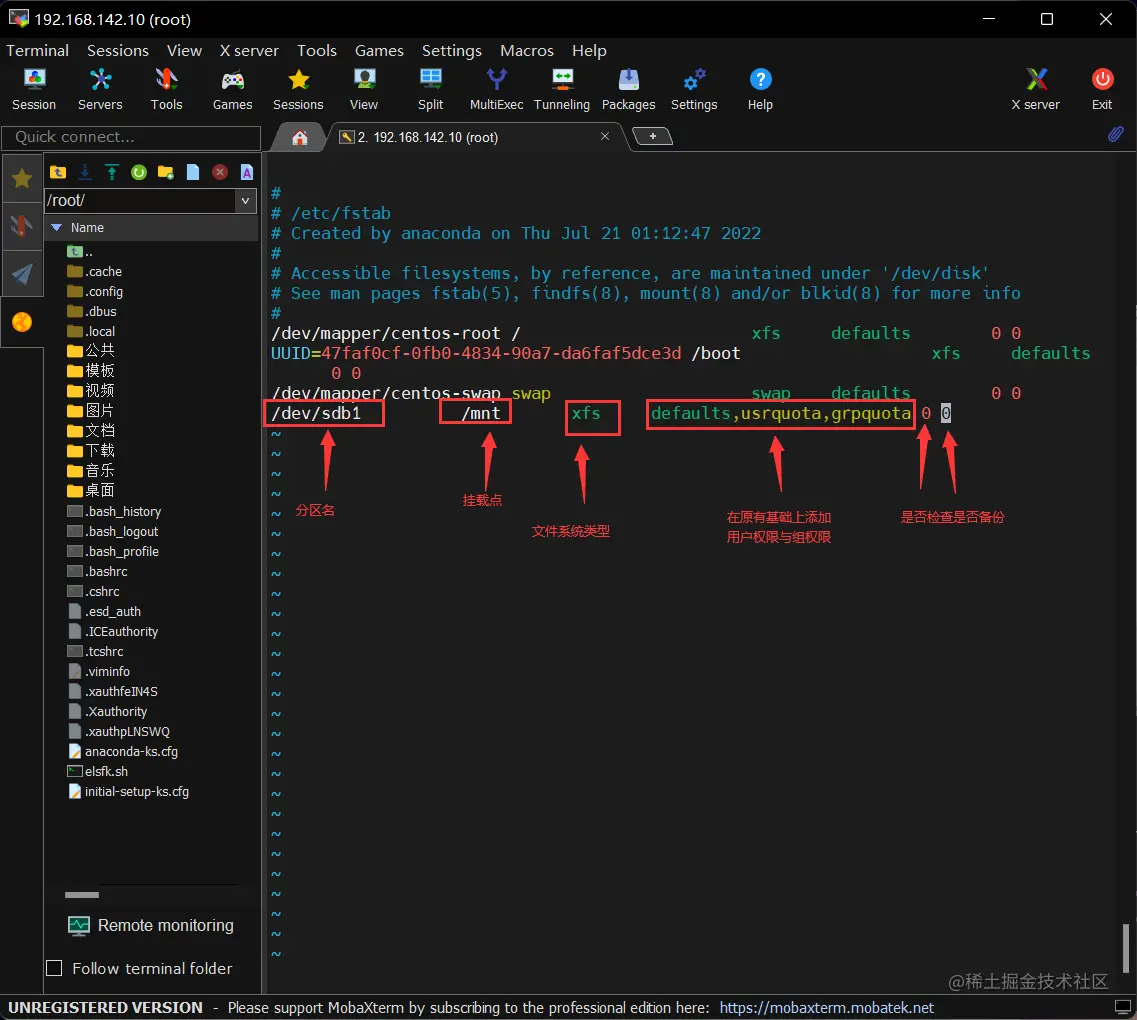Toggle Name column sort arrow
The height and width of the screenshot is (1020, 1137).
coord(57,228)
